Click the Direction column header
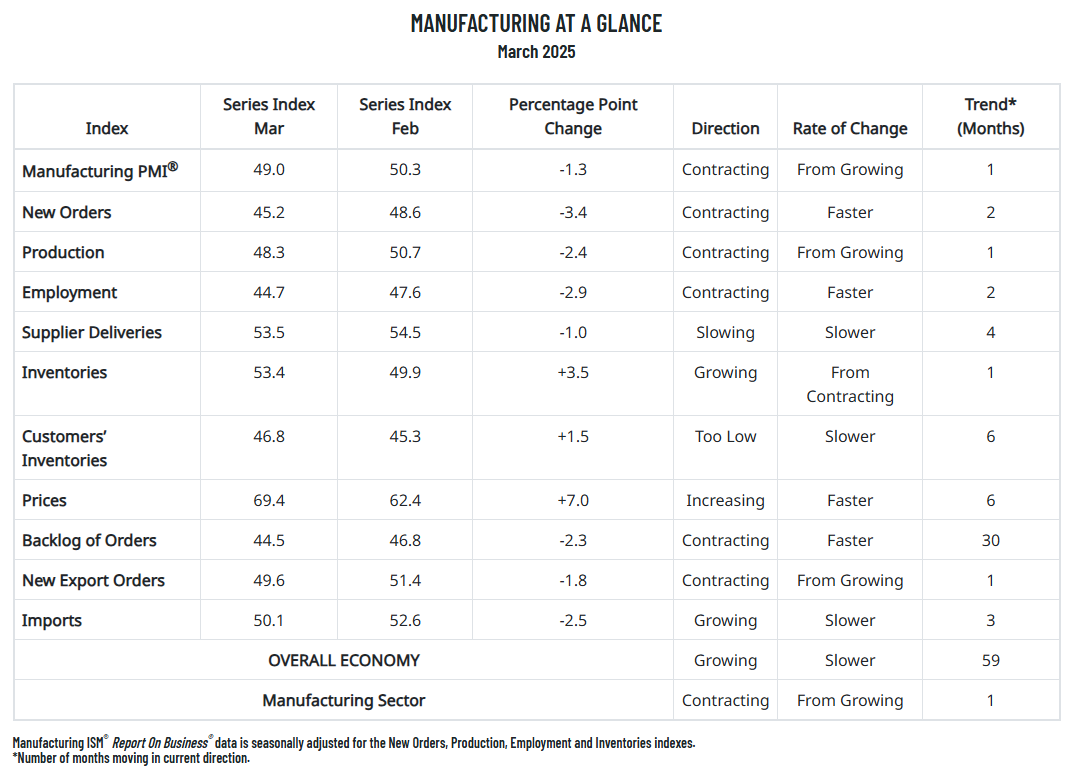1076x778 pixels. tap(725, 128)
